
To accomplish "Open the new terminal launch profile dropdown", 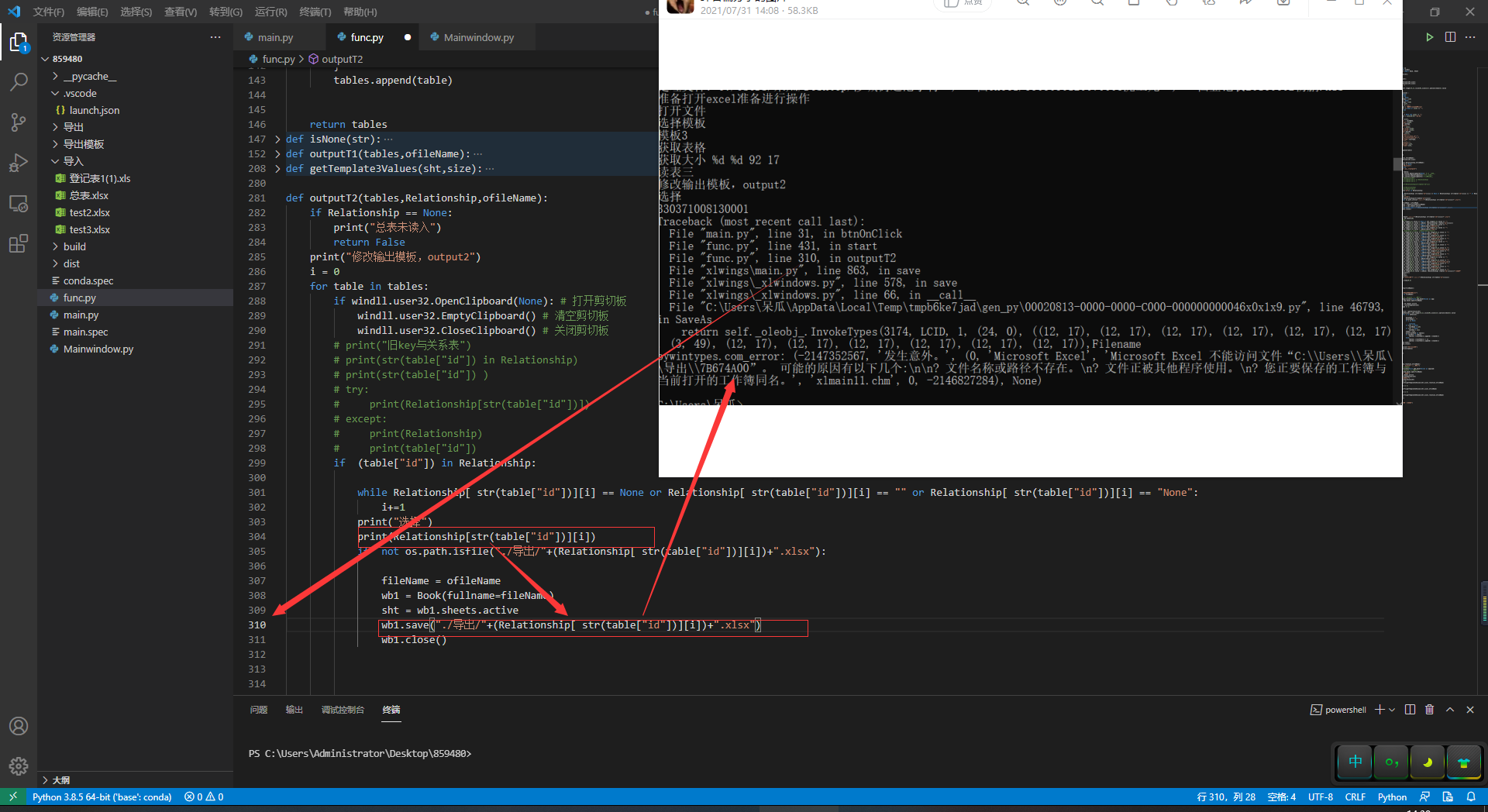I will 1393,710.
